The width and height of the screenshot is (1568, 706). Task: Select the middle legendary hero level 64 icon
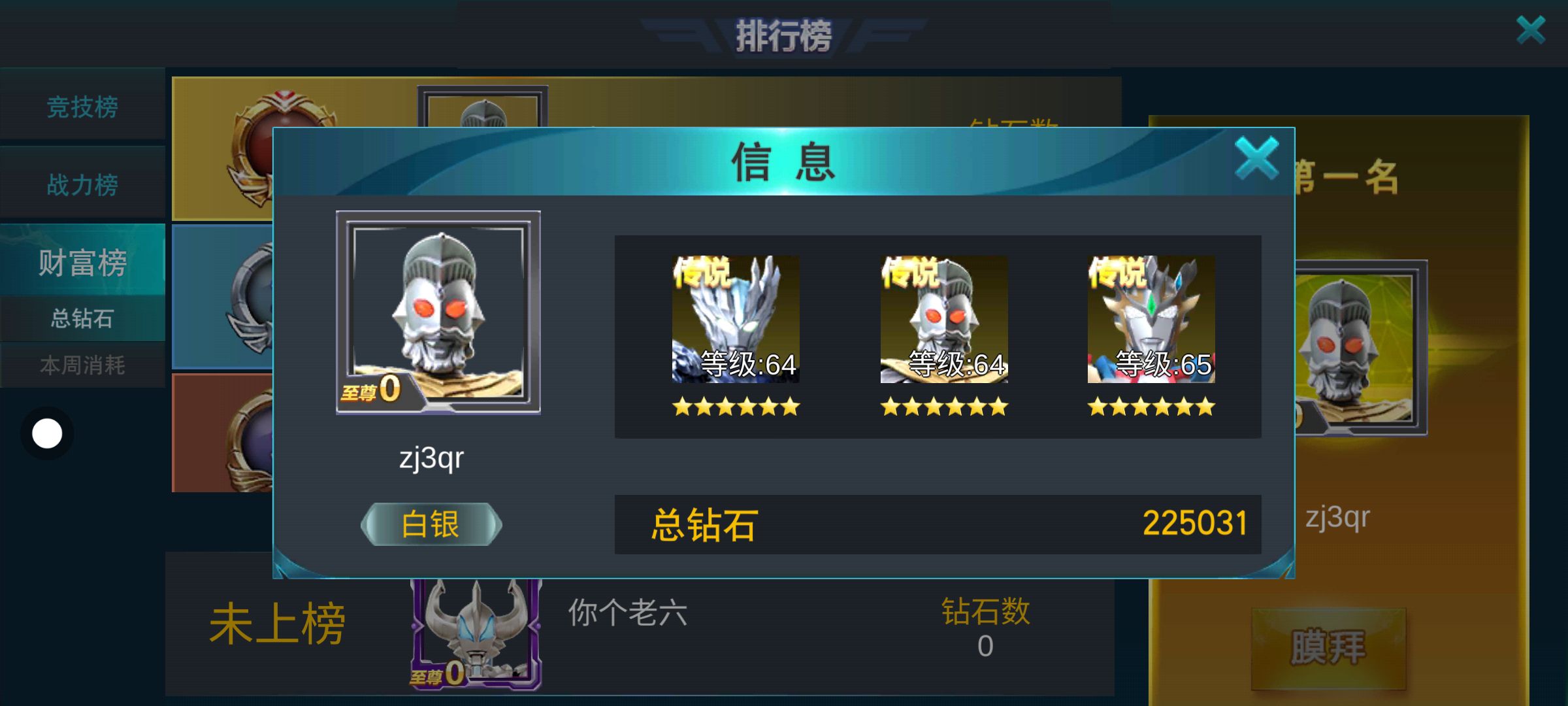944,319
